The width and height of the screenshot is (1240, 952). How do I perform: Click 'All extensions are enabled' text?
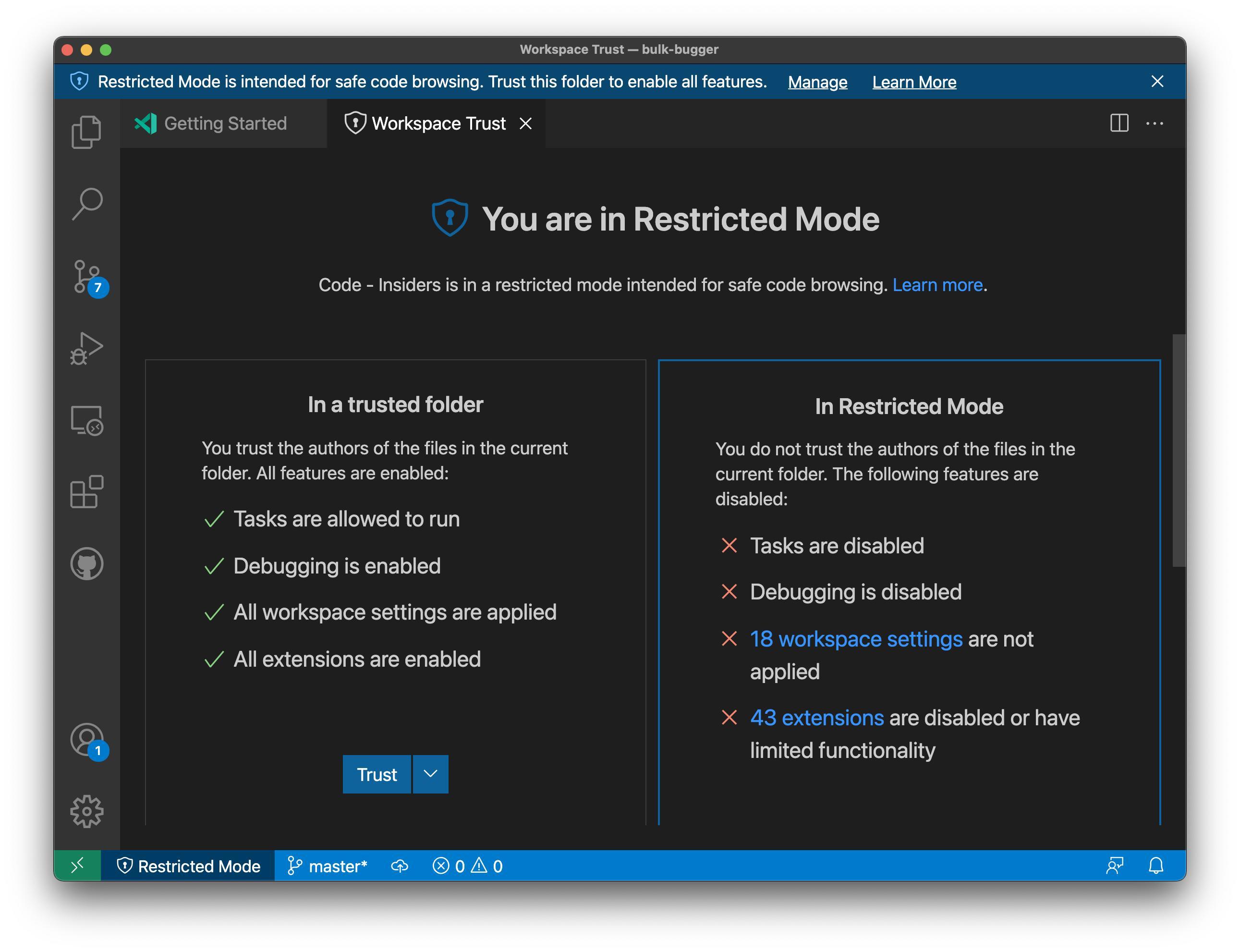(x=357, y=659)
